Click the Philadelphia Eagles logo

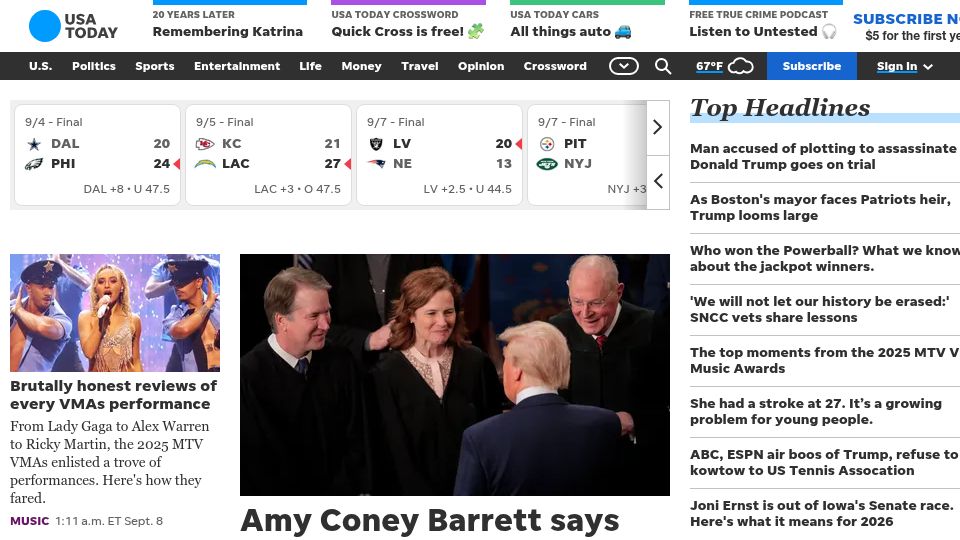click(x=34, y=163)
